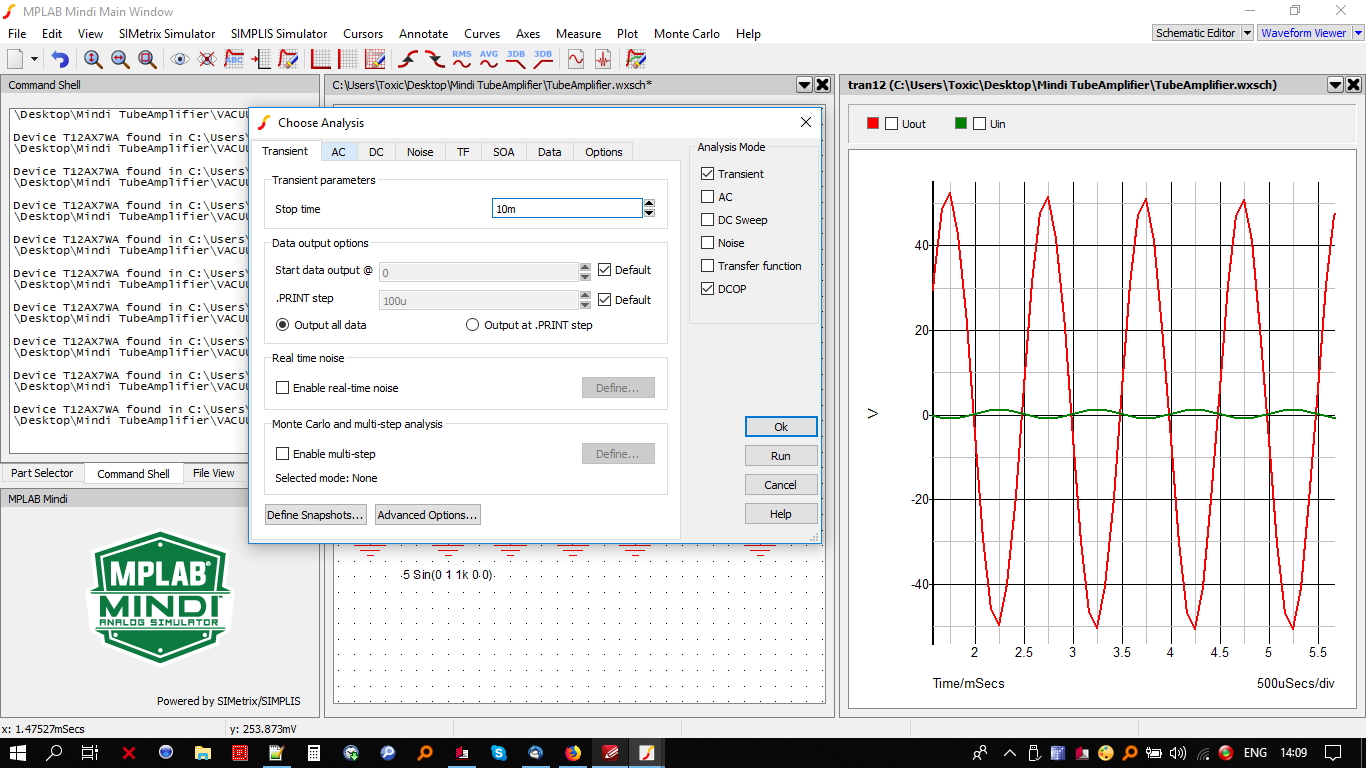The height and width of the screenshot is (768, 1366).
Task: Click Stop time up arrow stepper
Action: click(x=649, y=204)
